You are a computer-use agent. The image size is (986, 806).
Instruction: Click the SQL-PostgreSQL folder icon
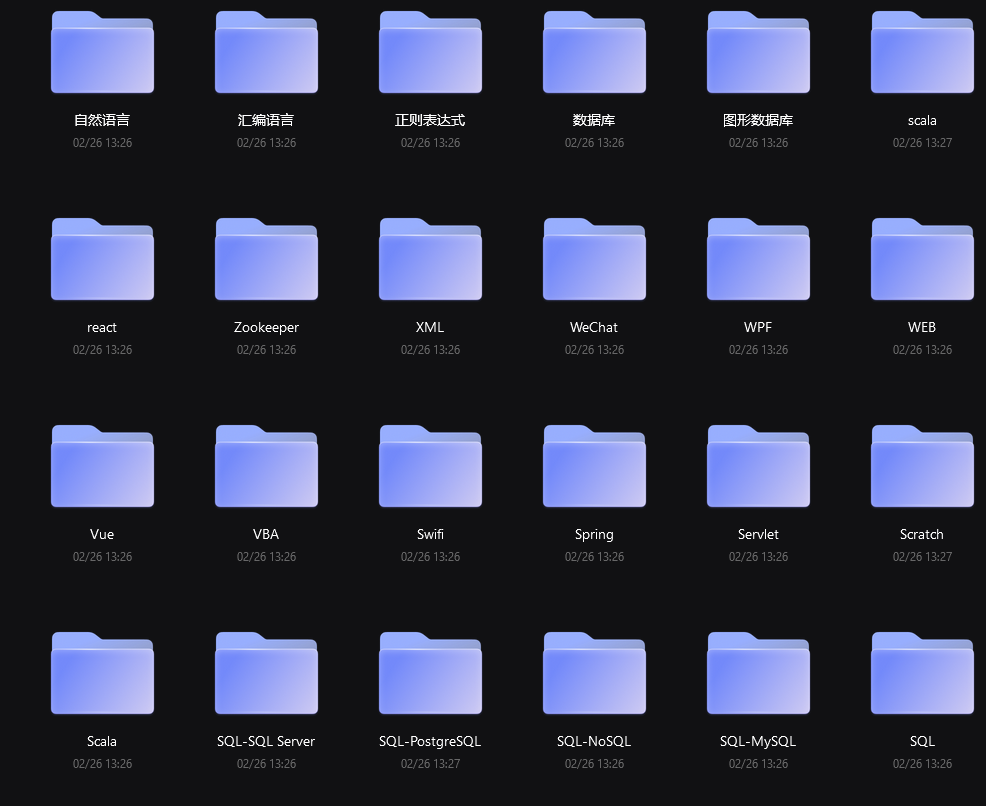431,673
